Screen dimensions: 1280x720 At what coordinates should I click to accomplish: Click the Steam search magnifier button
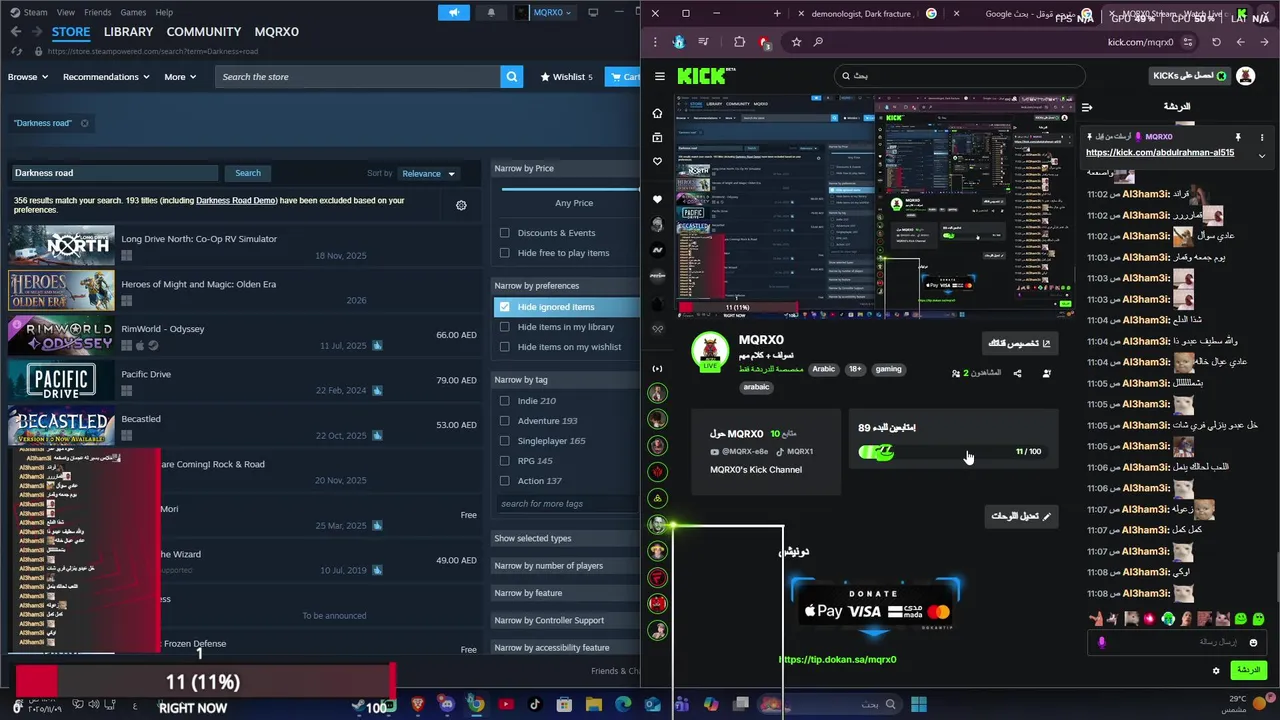coord(512,76)
